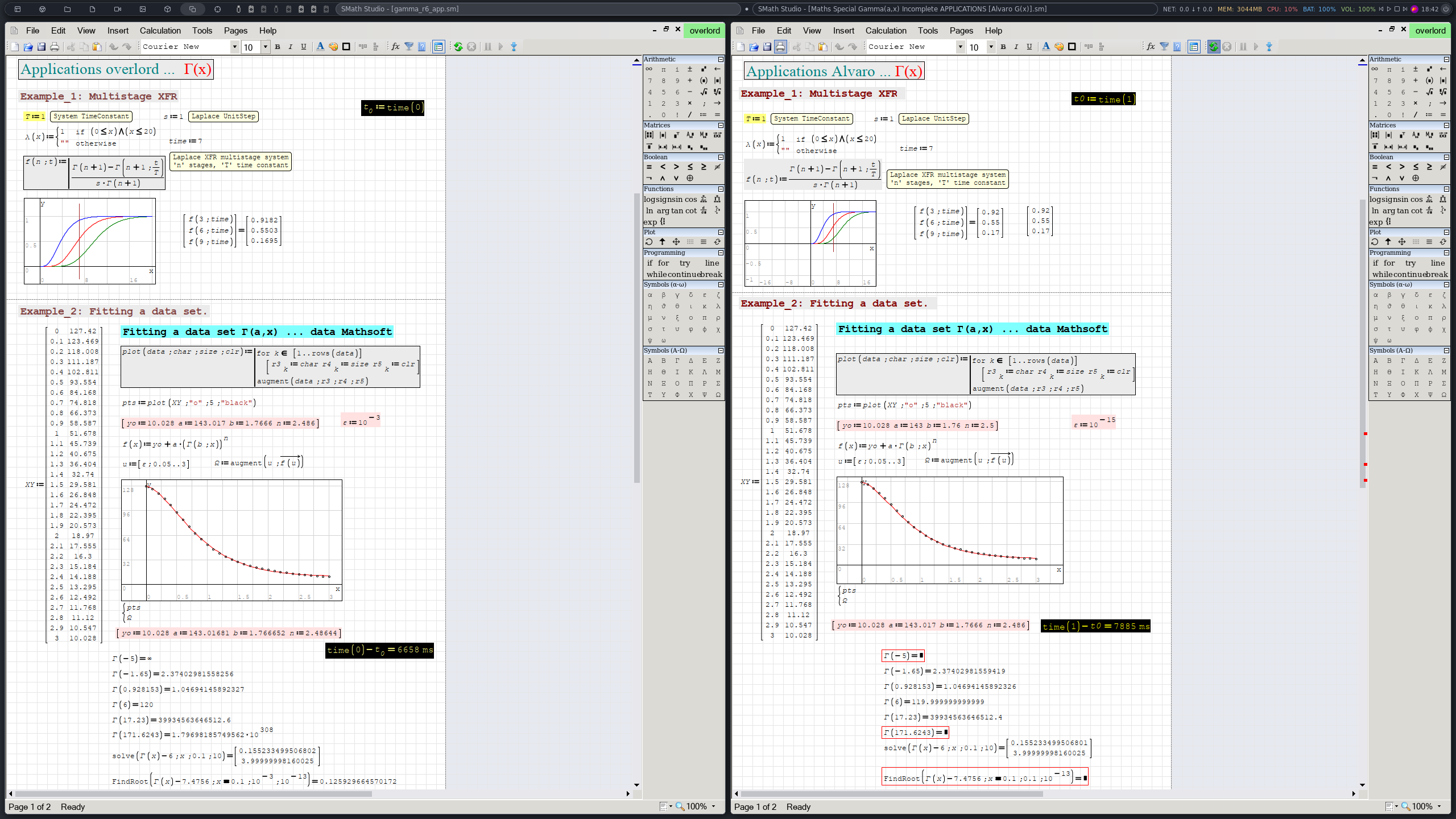1456x819 pixels.
Task: Open font size 10 dropdown in right window
Action: (x=991, y=47)
